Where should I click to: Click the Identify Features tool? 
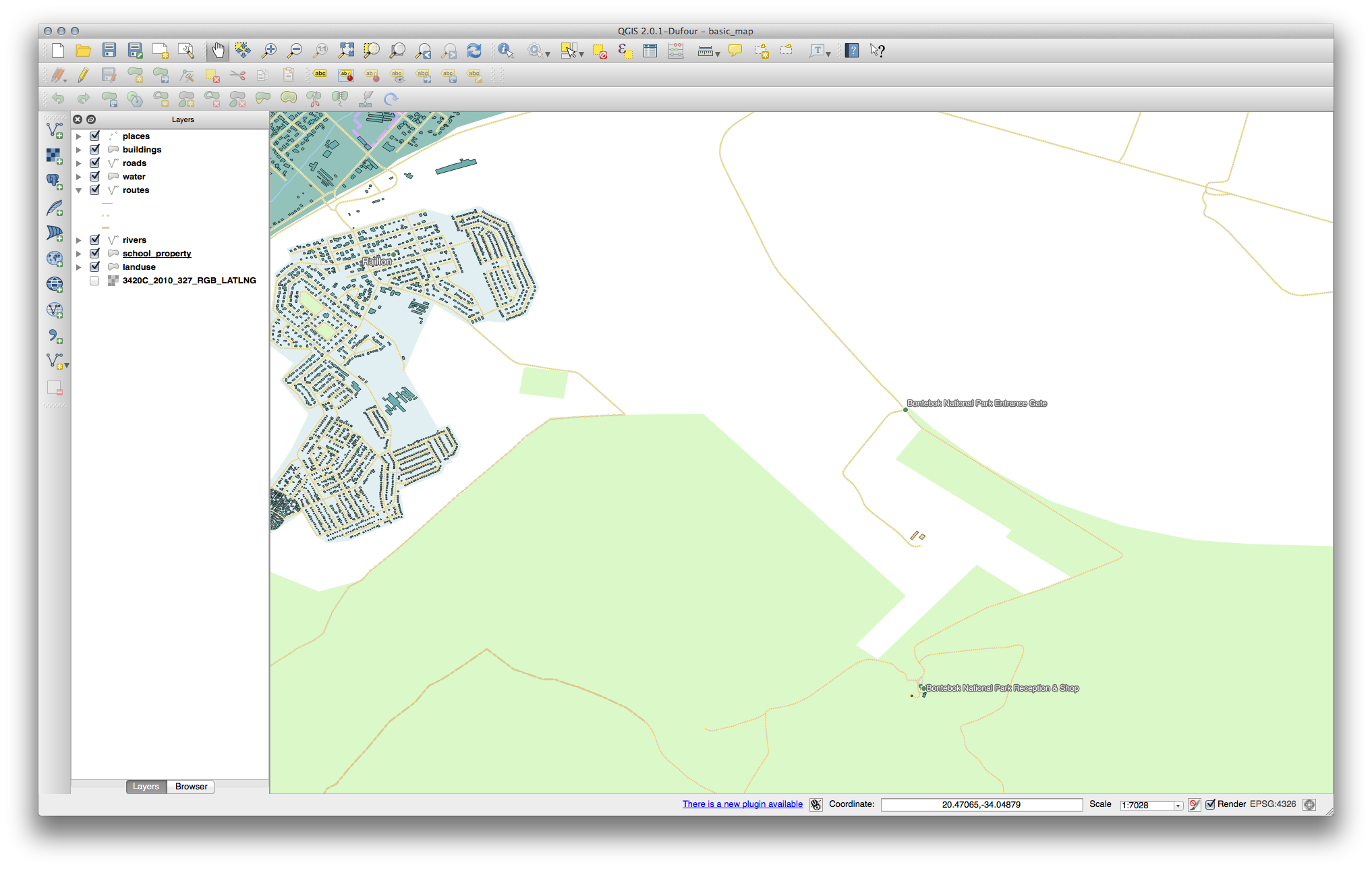coord(505,51)
